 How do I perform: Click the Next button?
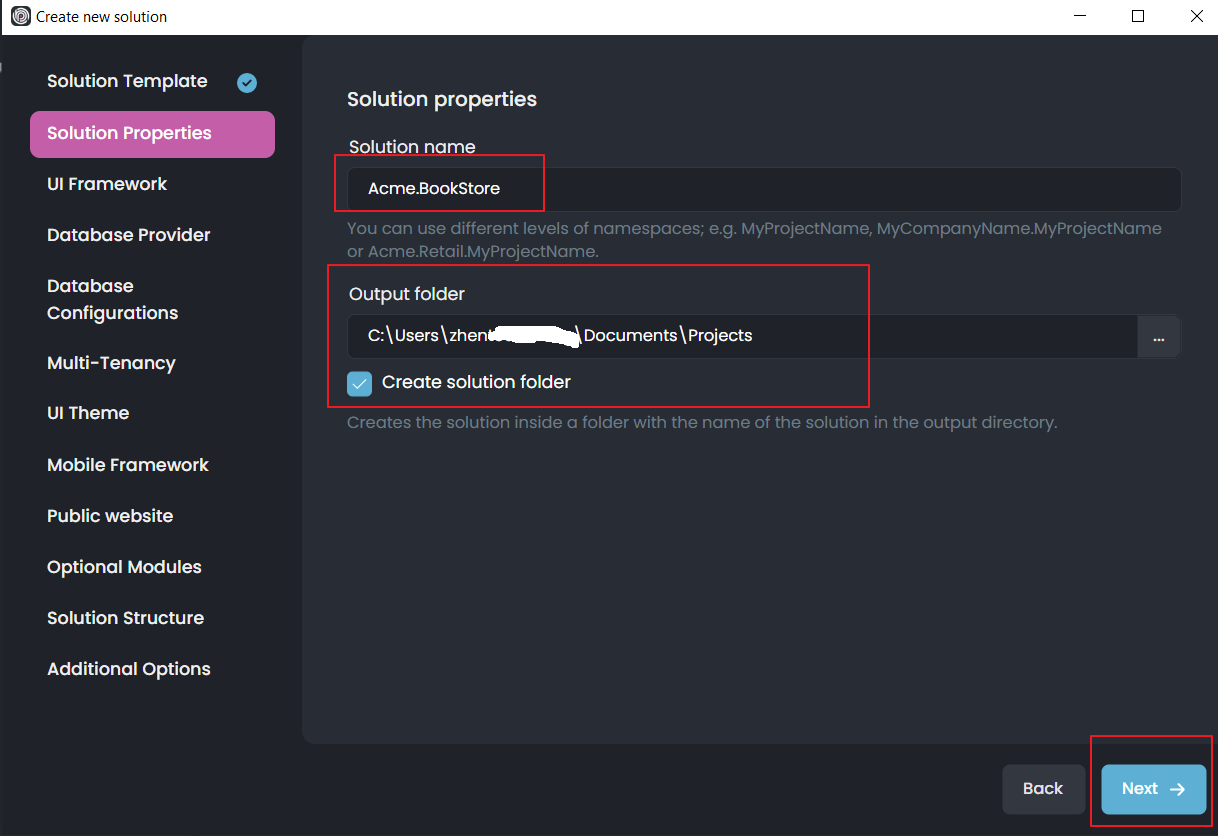[1154, 789]
